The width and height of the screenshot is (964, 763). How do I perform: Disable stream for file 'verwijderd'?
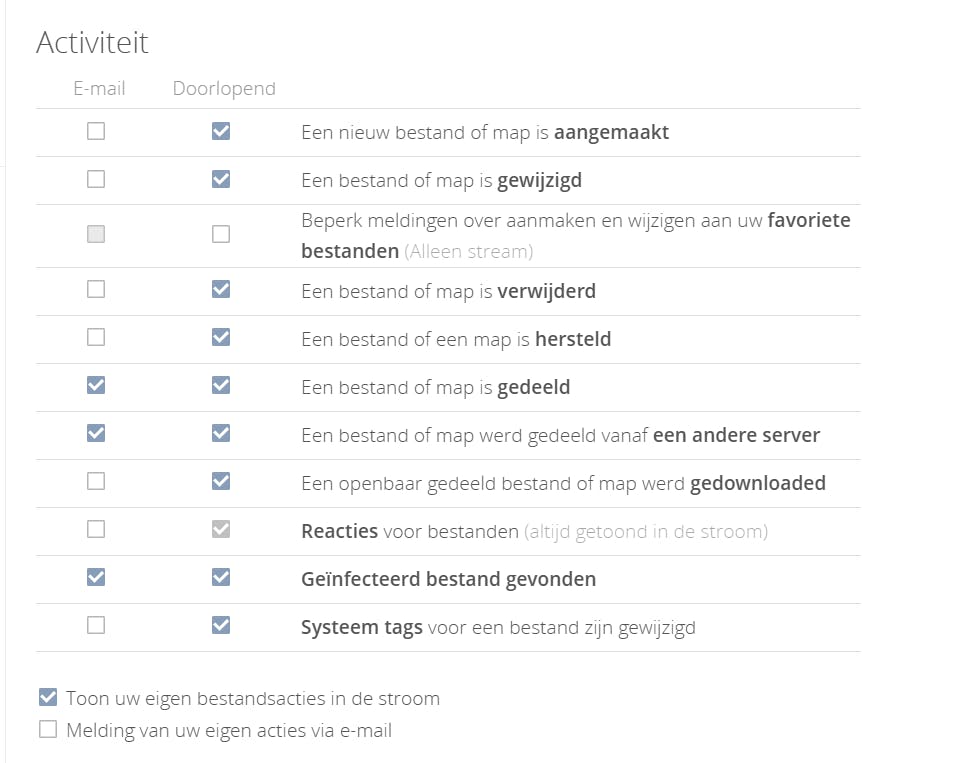221,289
